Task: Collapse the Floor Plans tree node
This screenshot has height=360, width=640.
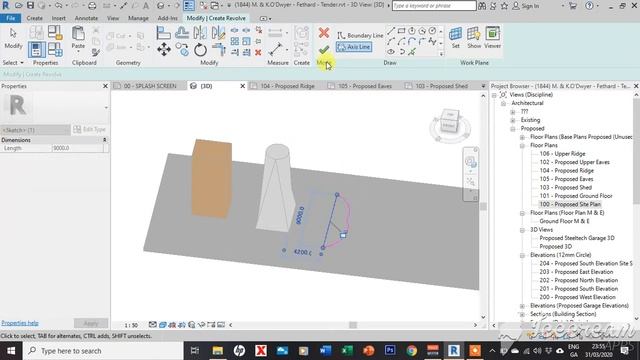Action: click(x=522, y=145)
